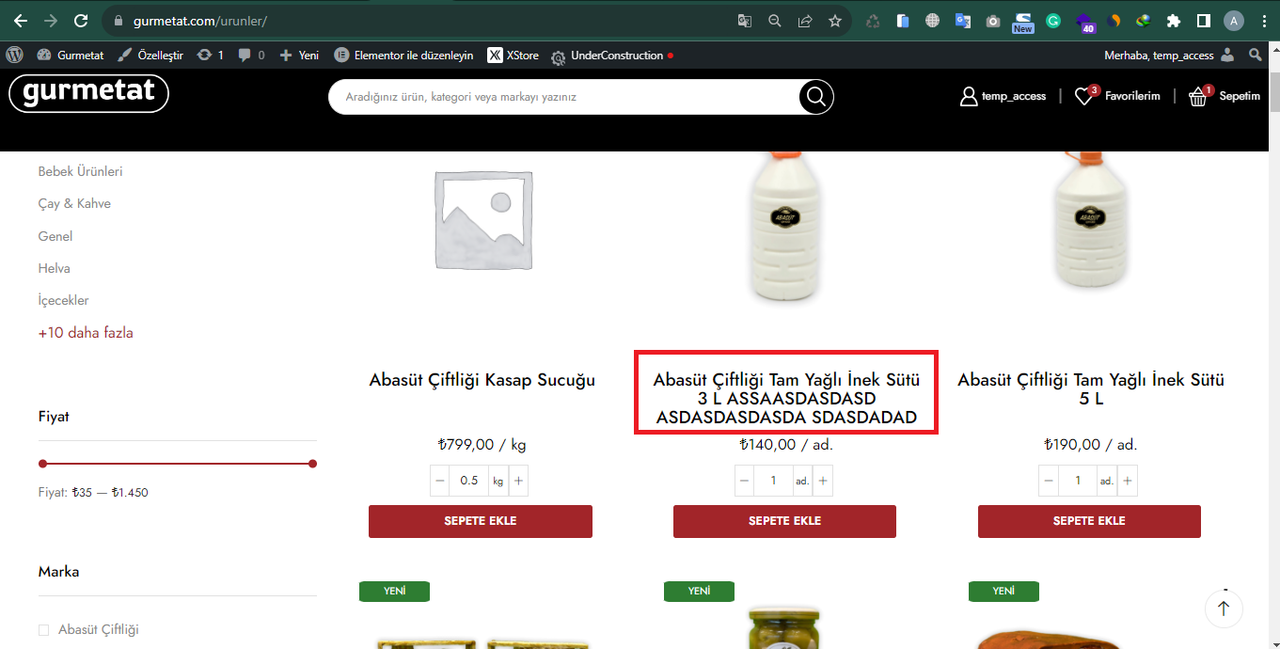The image size is (1280, 649).
Task: Bookmark page with the star icon
Action: [835, 20]
